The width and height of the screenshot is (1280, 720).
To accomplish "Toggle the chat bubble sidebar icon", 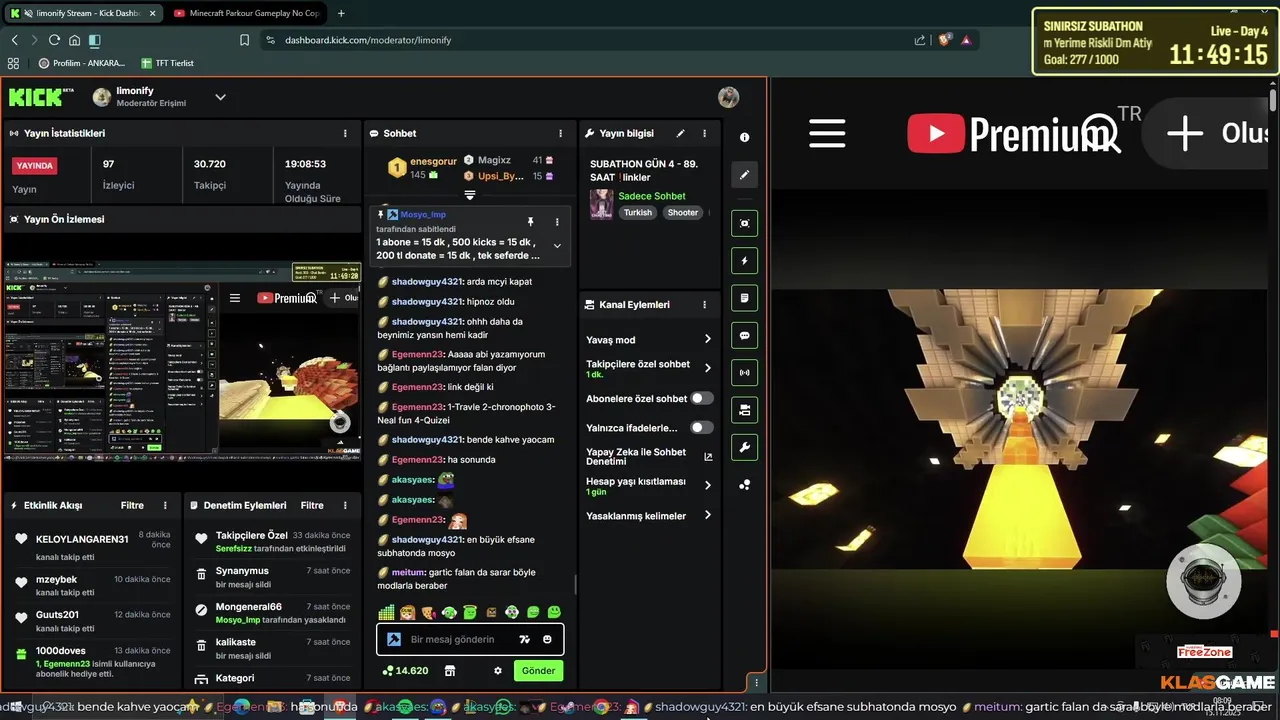I will (x=744, y=335).
